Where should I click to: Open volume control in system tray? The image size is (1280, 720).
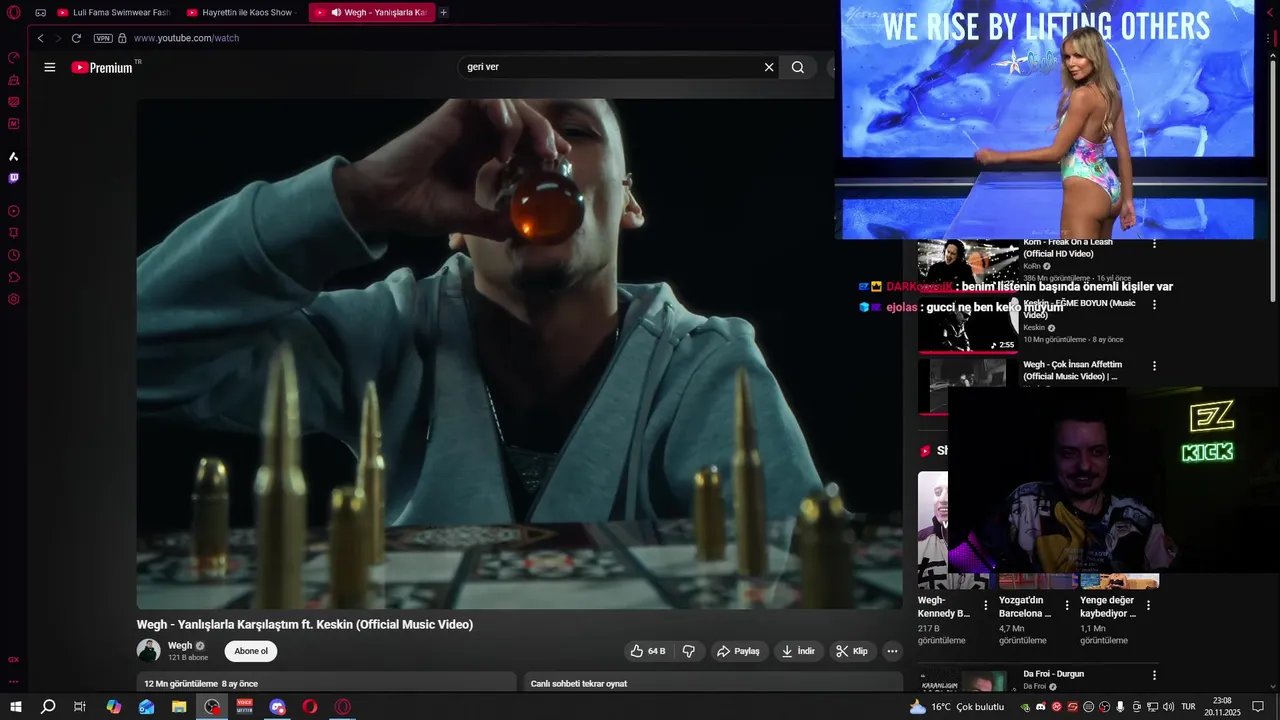click(x=1169, y=707)
